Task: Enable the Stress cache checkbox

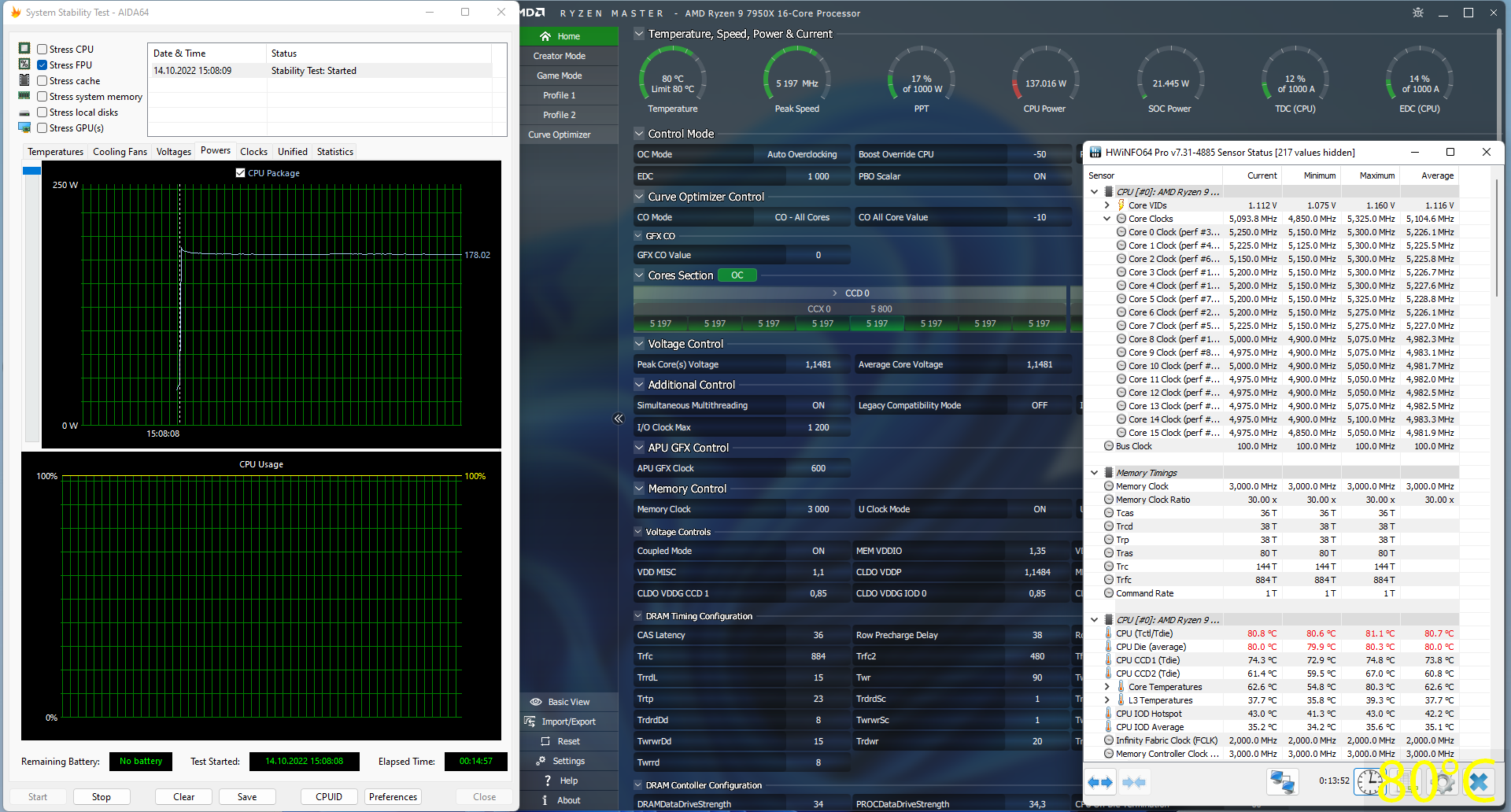Action: (42, 80)
